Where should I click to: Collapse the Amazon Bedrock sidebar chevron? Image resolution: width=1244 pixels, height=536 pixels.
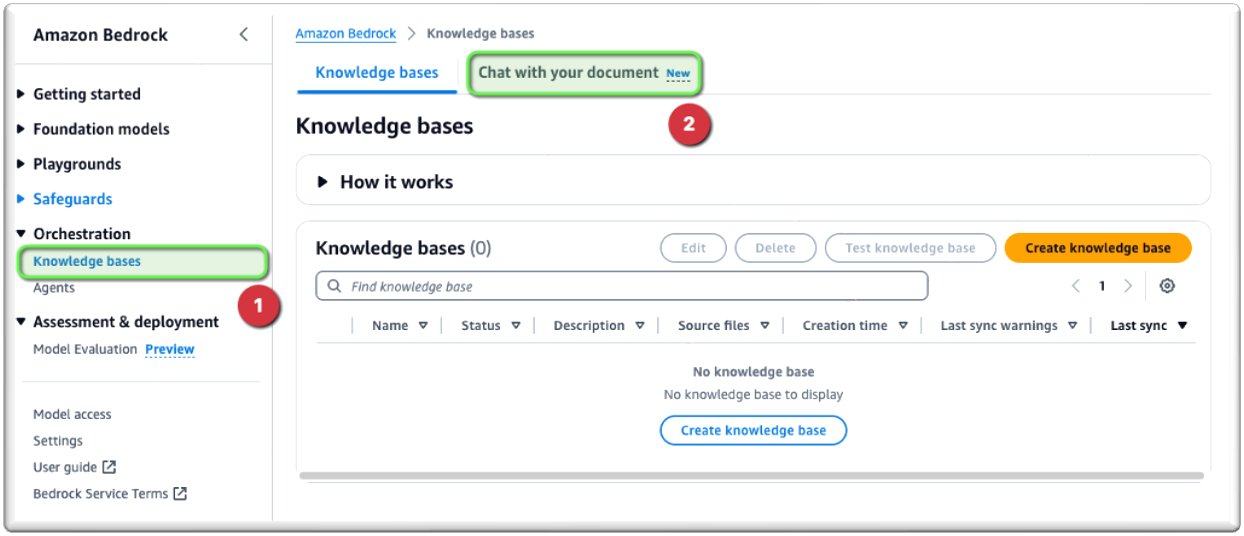click(243, 35)
